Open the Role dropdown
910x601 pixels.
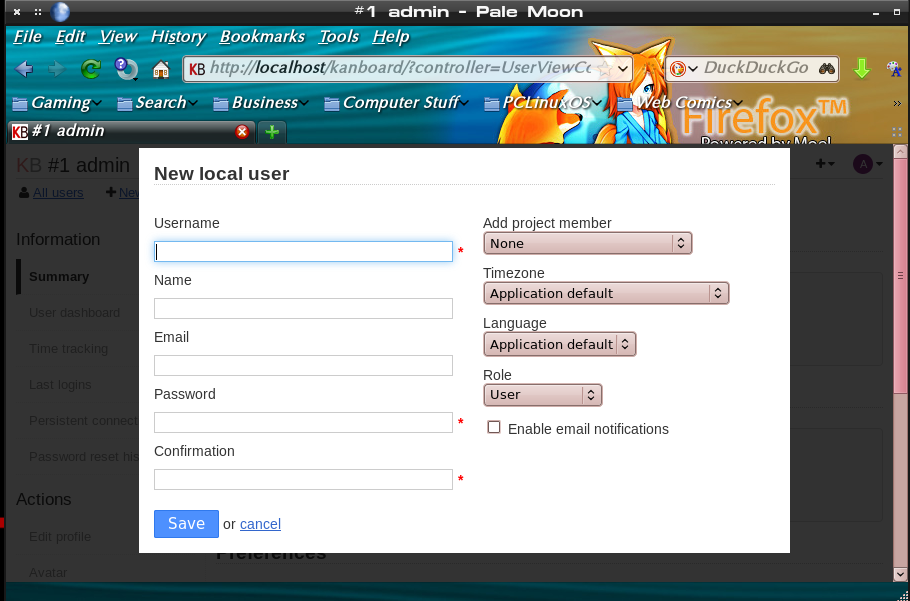pos(543,394)
